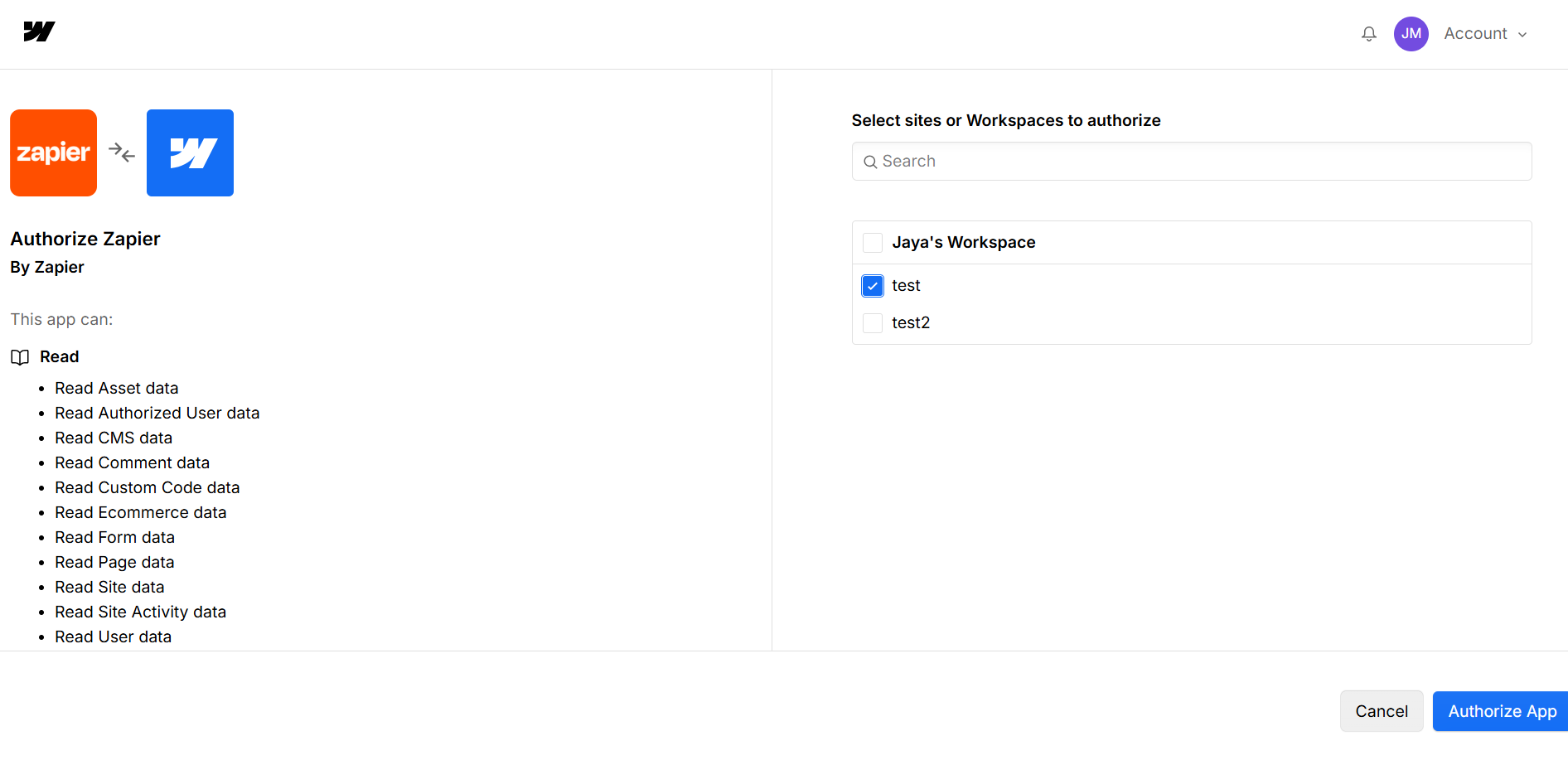The height and width of the screenshot is (760, 1568).
Task: Click the Read Comment data item
Action: point(133,462)
